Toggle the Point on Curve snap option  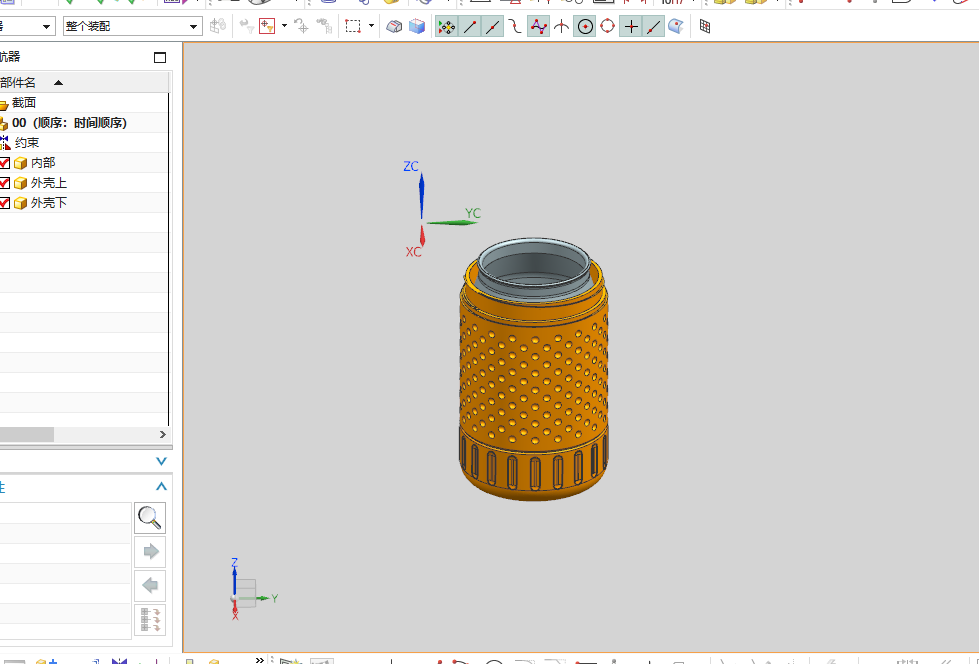(654, 26)
